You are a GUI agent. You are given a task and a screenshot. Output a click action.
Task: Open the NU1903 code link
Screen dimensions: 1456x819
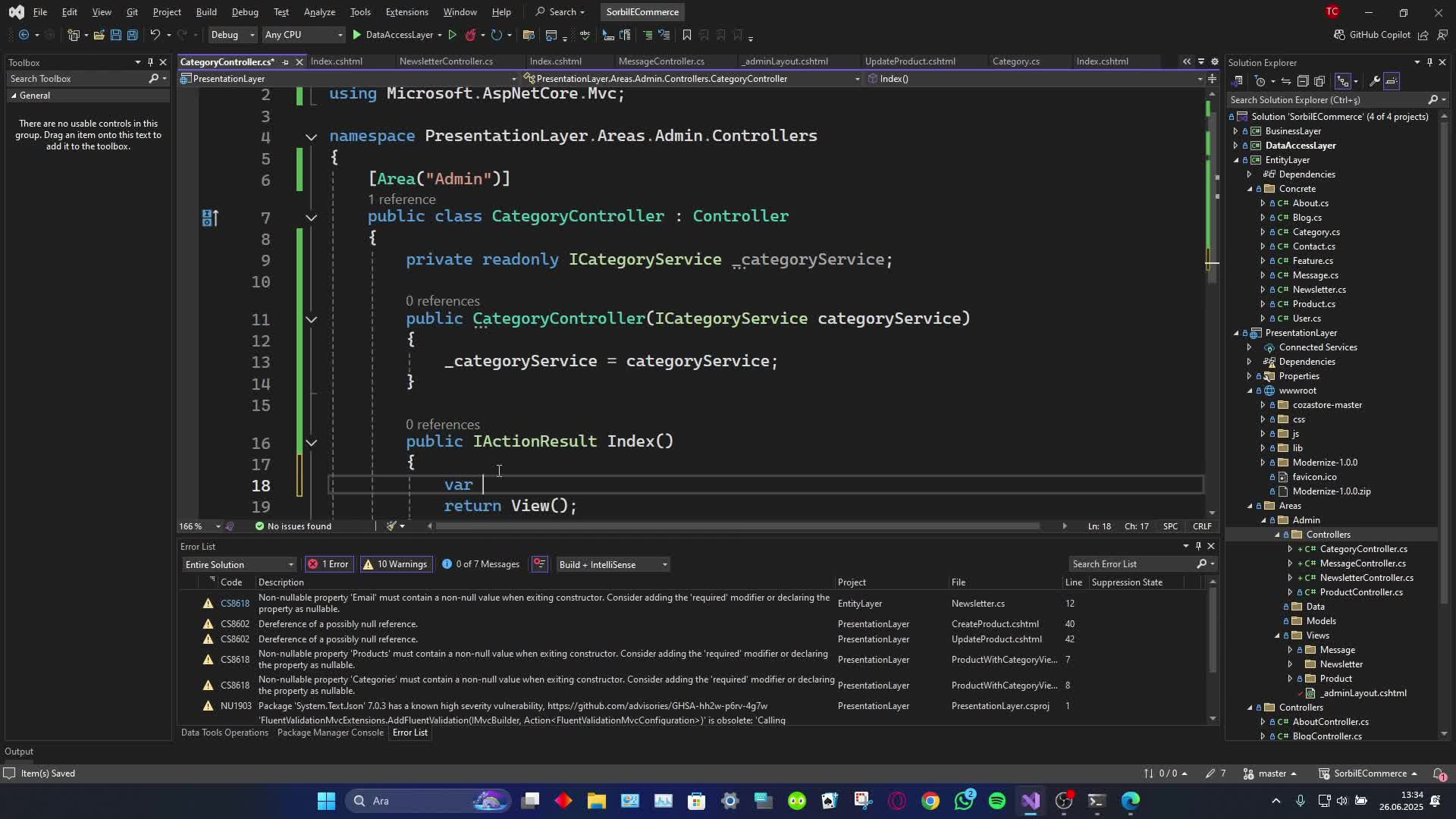(x=235, y=706)
